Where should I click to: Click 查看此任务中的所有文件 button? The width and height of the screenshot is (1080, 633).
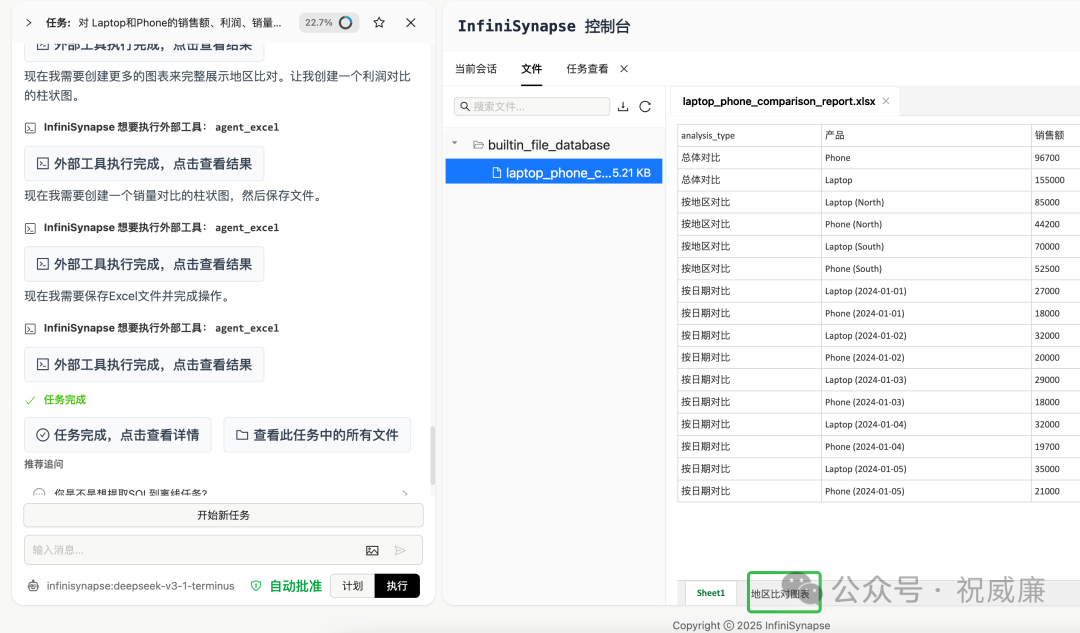317,435
